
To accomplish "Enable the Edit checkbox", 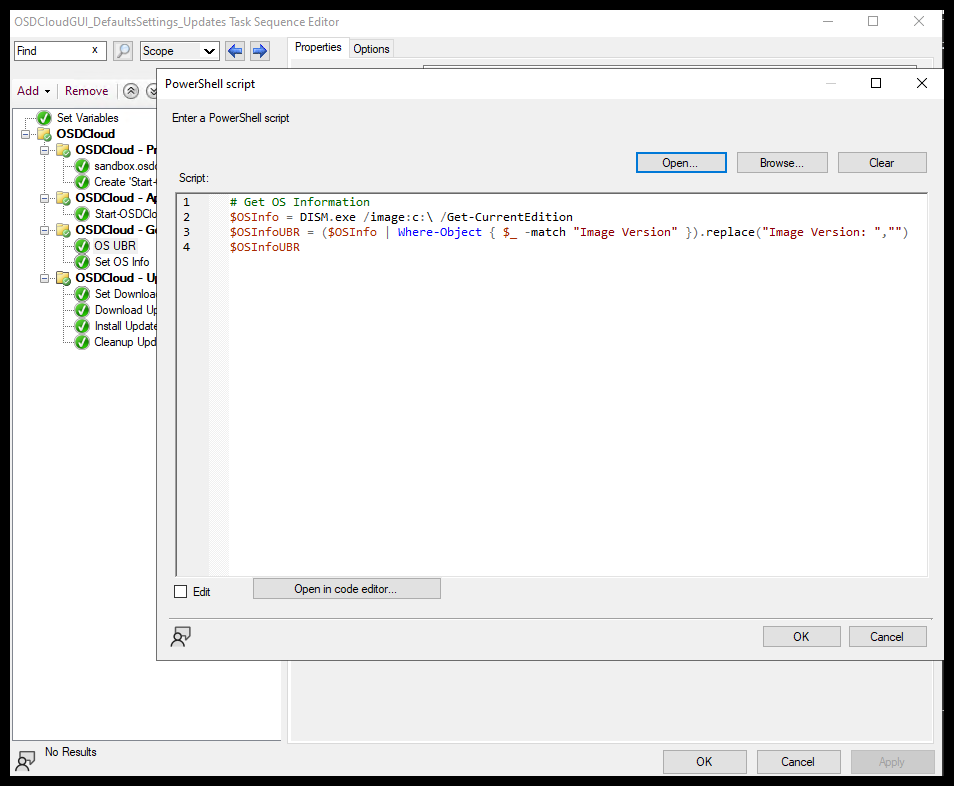I will point(180,591).
